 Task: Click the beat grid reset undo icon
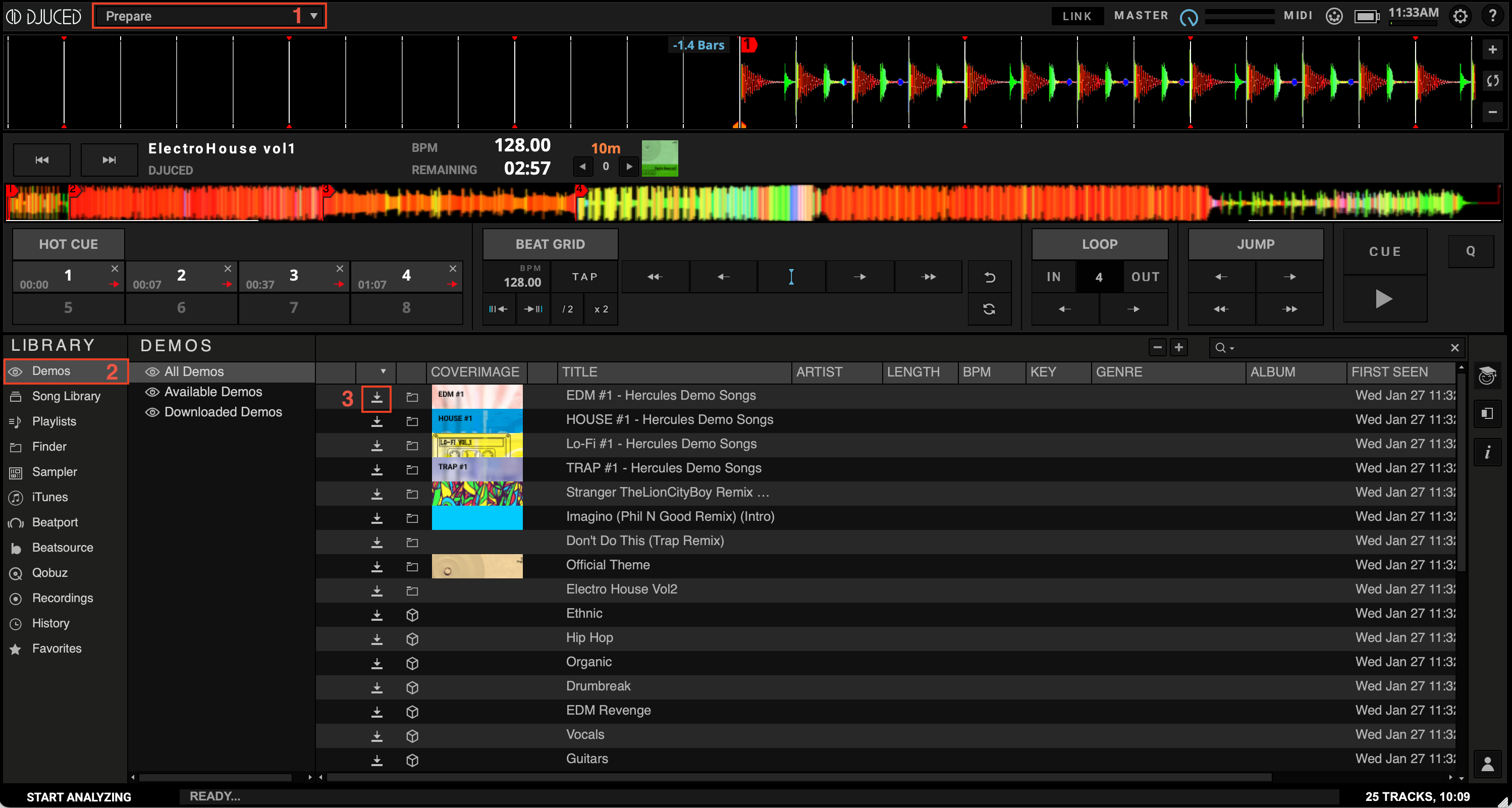tap(989, 277)
